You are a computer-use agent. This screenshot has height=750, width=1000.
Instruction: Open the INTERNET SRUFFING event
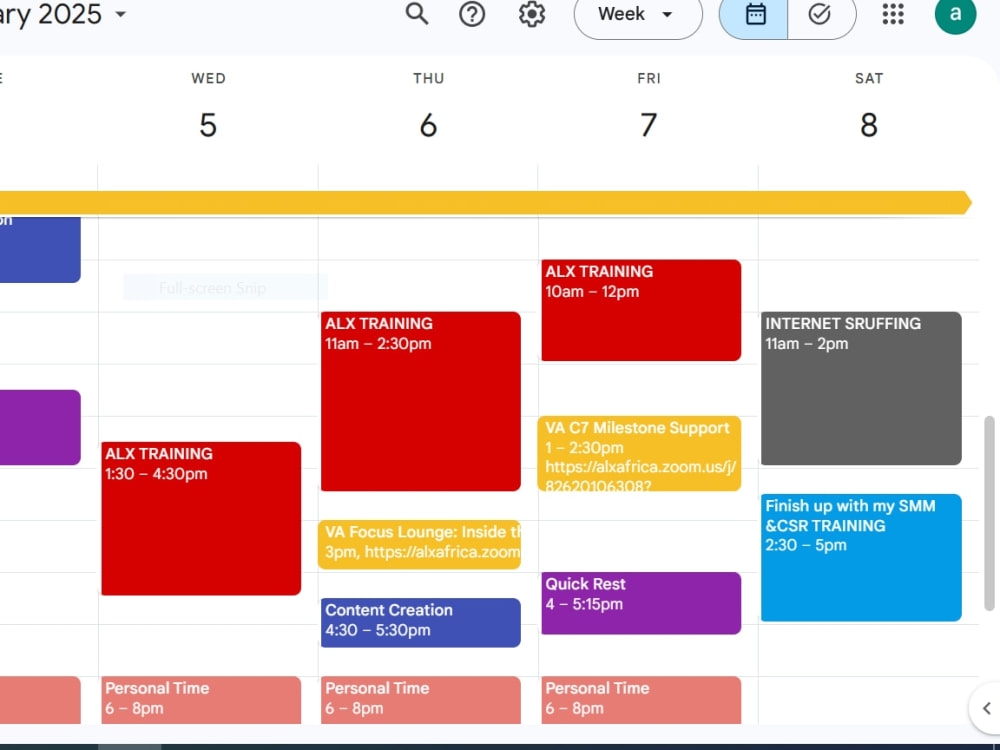[x=861, y=388]
